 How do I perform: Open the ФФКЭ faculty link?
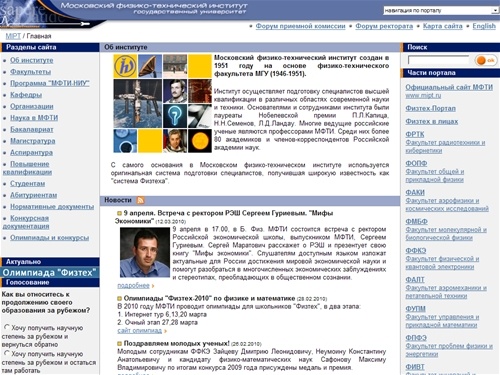point(416,250)
